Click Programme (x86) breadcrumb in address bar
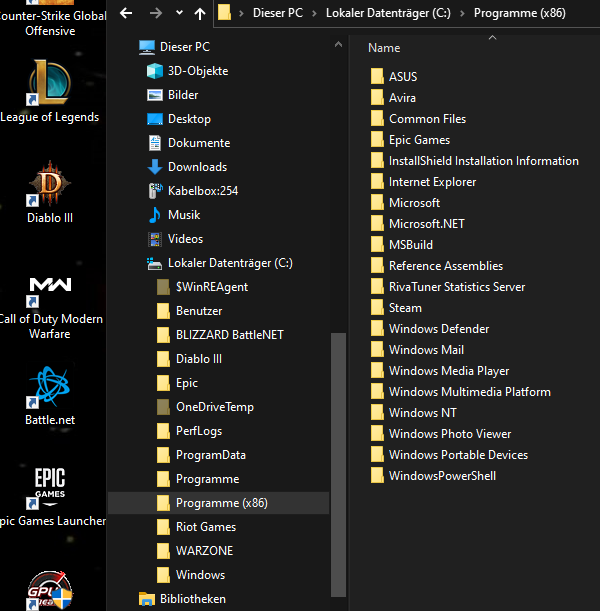The height and width of the screenshot is (611, 600). pyautogui.click(x=519, y=13)
